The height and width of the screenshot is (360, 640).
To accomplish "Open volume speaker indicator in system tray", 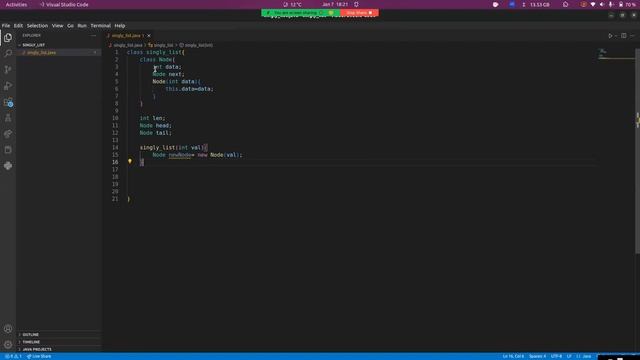I will (x=602, y=4).
